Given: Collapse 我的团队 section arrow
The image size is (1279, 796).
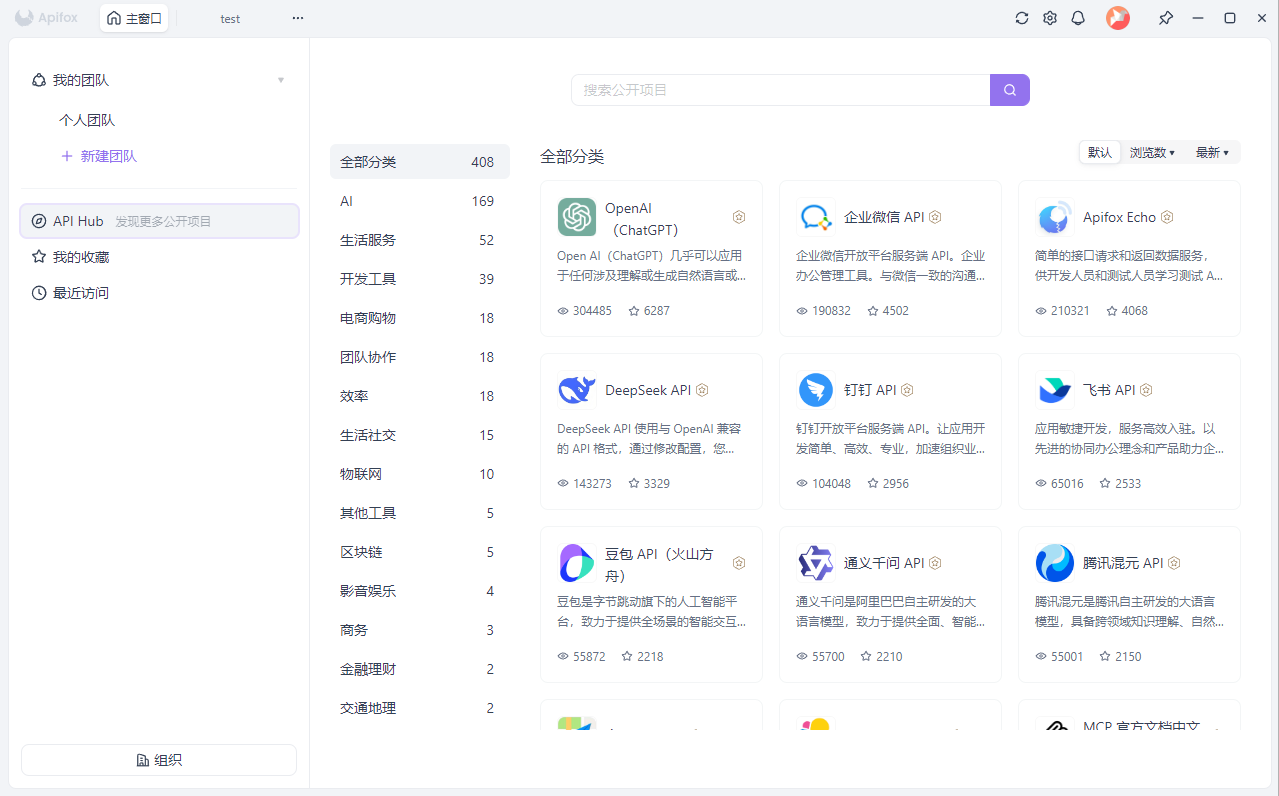Looking at the screenshot, I should 281,80.
